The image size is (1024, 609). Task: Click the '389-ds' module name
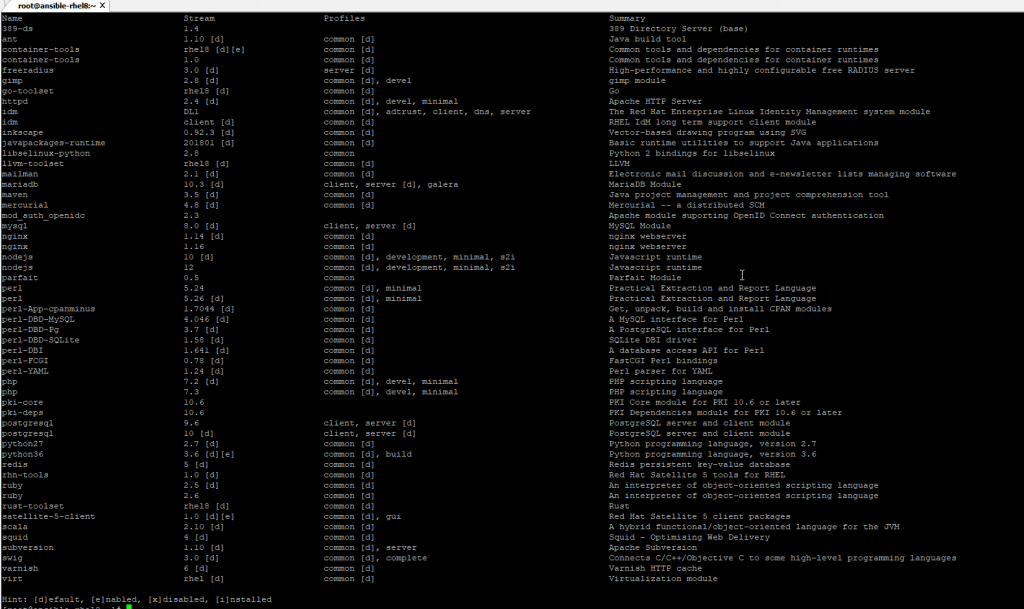tap(18, 29)
